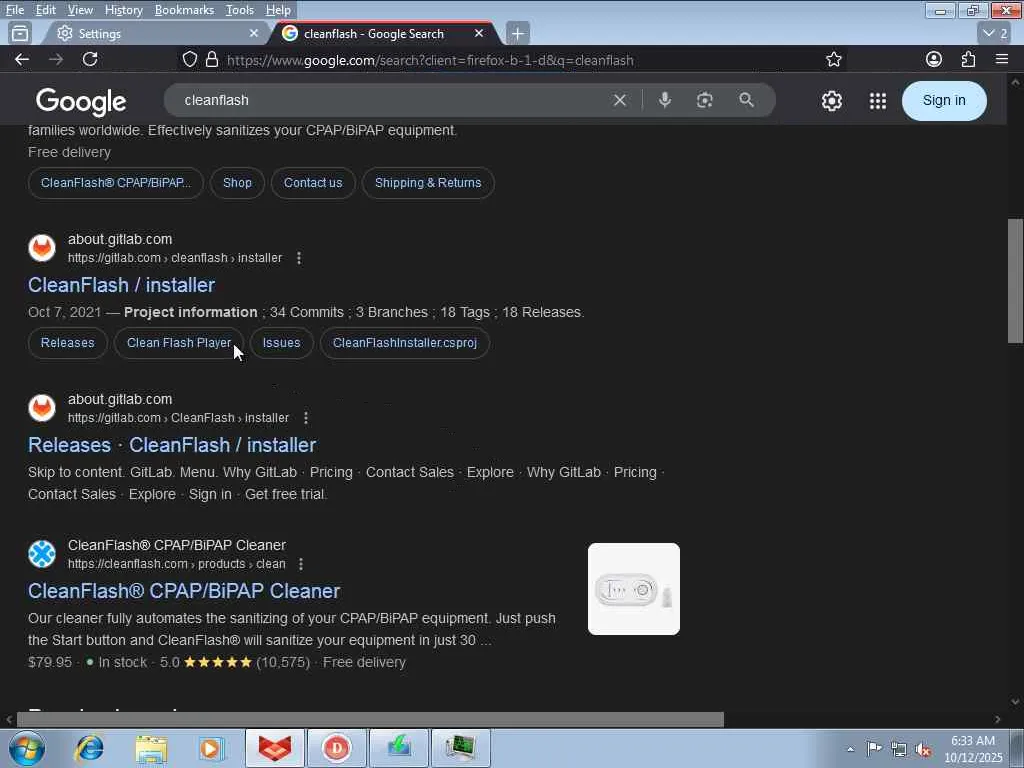The image size is (1024, 768).
Task: Click the Contact us chip
Action: pyautogui.click(x=313, y=183)
